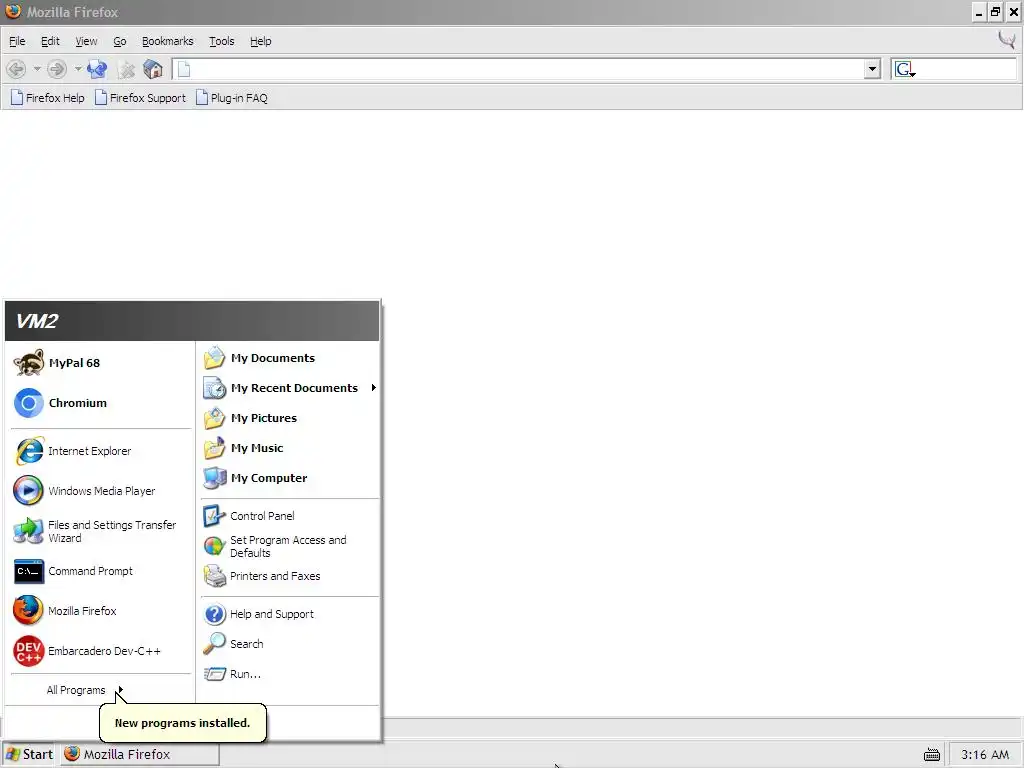1024x768 pixels.
Task: Expand My Recent Documents submenu
Action: tap(289, 388)
